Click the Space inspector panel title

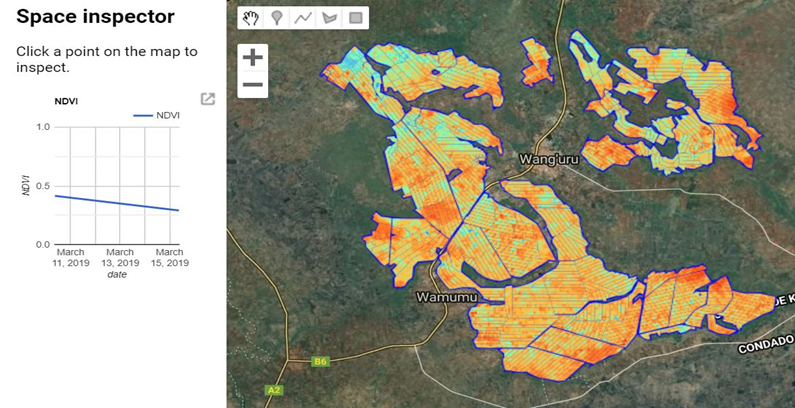(96, 17)
